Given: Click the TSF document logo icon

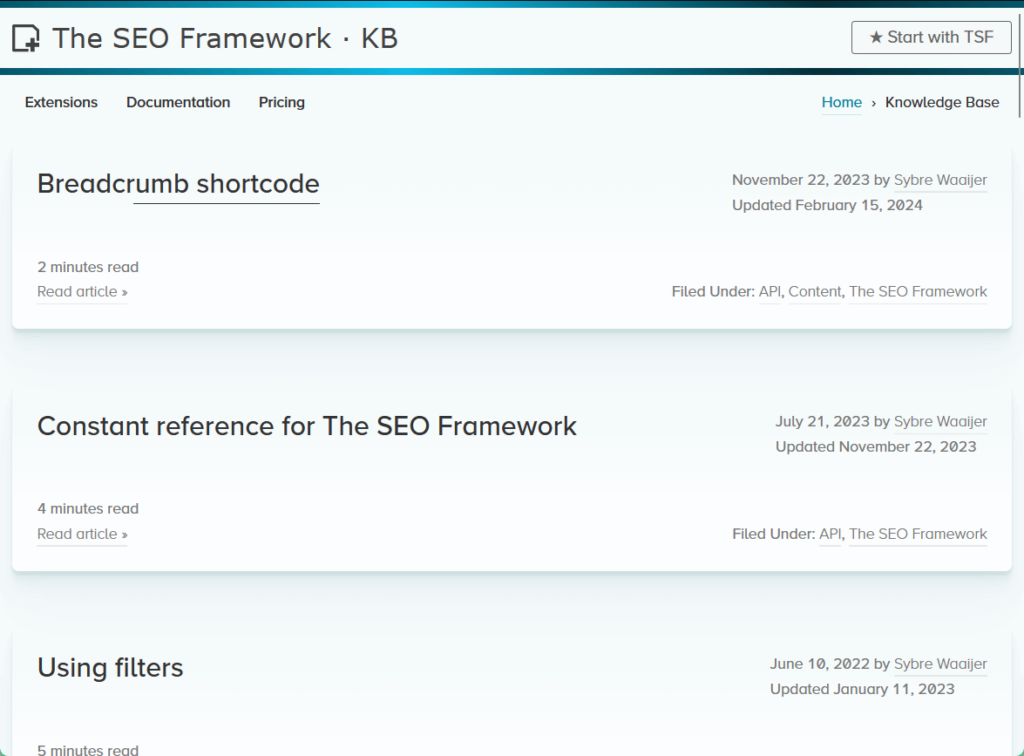Looking at the screenshot, I should coord(26,38).
